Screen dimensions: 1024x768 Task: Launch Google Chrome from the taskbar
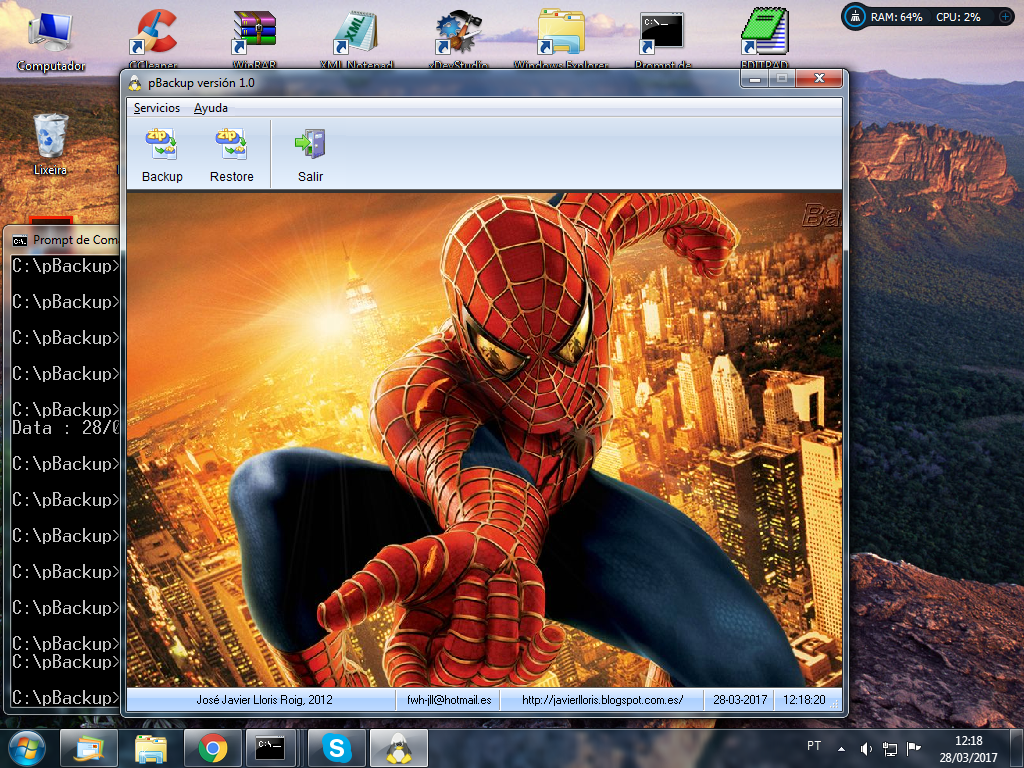[212, 747]
